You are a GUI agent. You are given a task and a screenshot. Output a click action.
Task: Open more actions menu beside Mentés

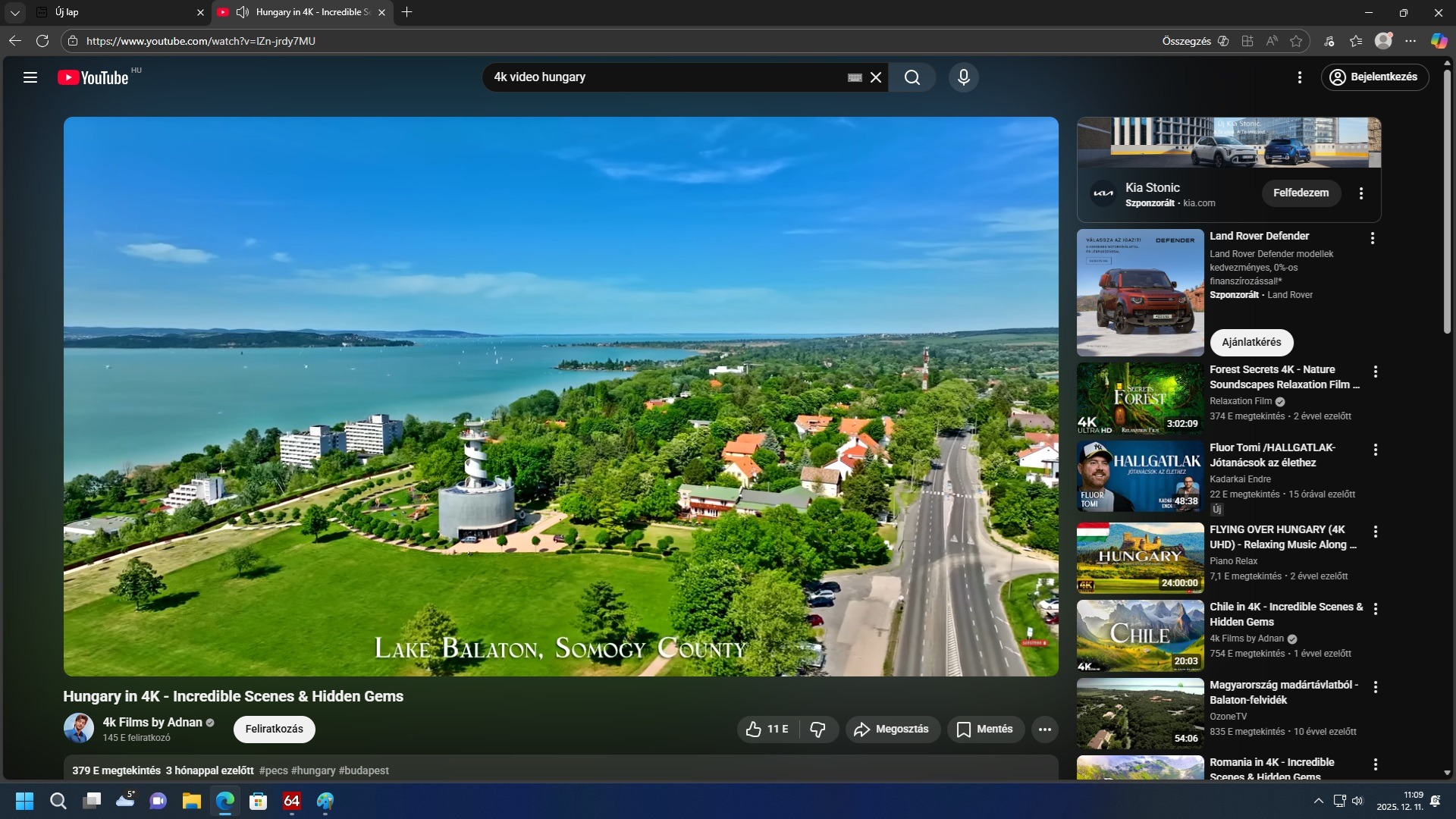[x=1044, y=729]
